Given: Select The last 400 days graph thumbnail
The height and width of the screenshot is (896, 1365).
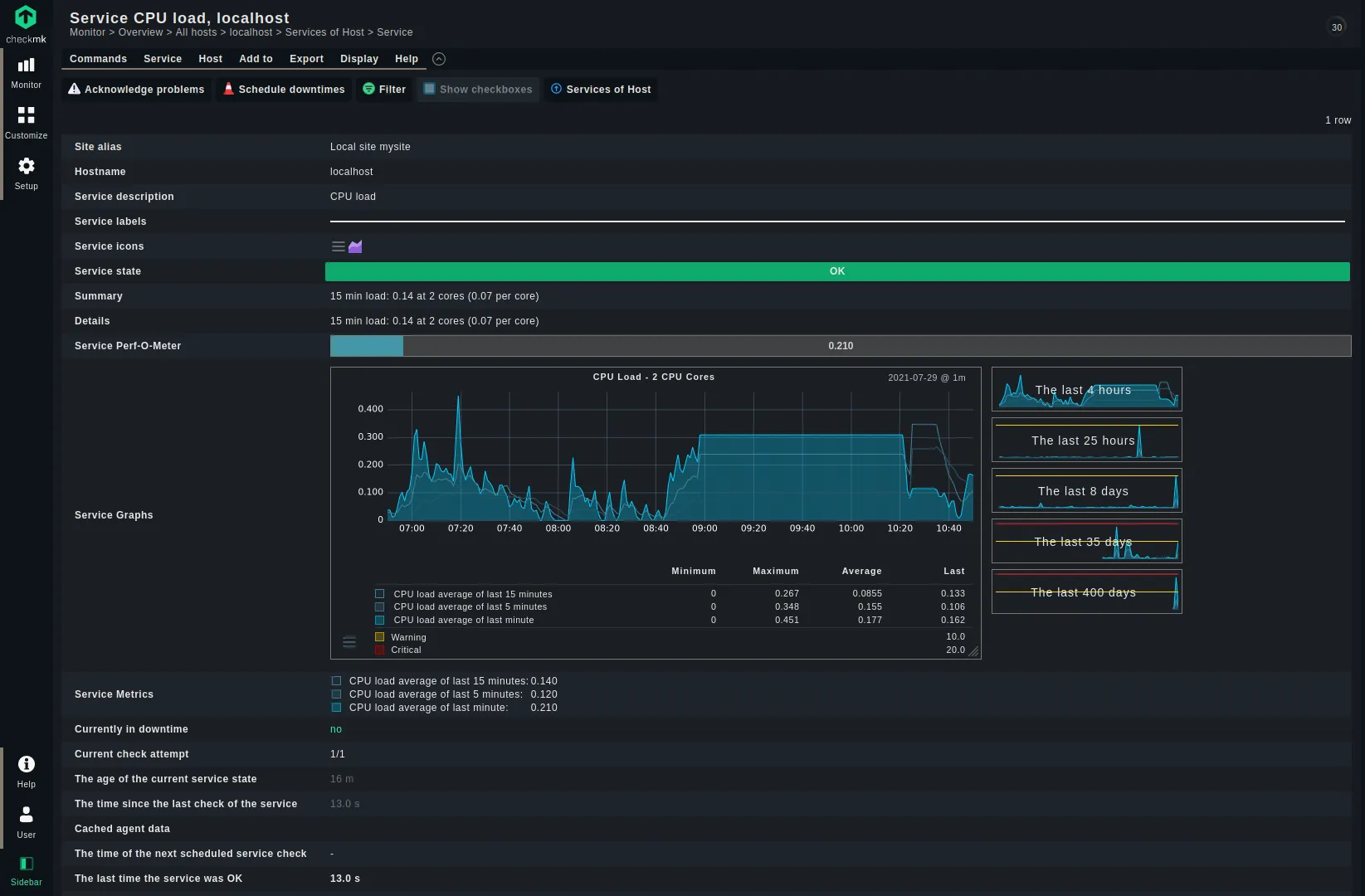Looking at the screenshot, I should tap(1086, 592).
